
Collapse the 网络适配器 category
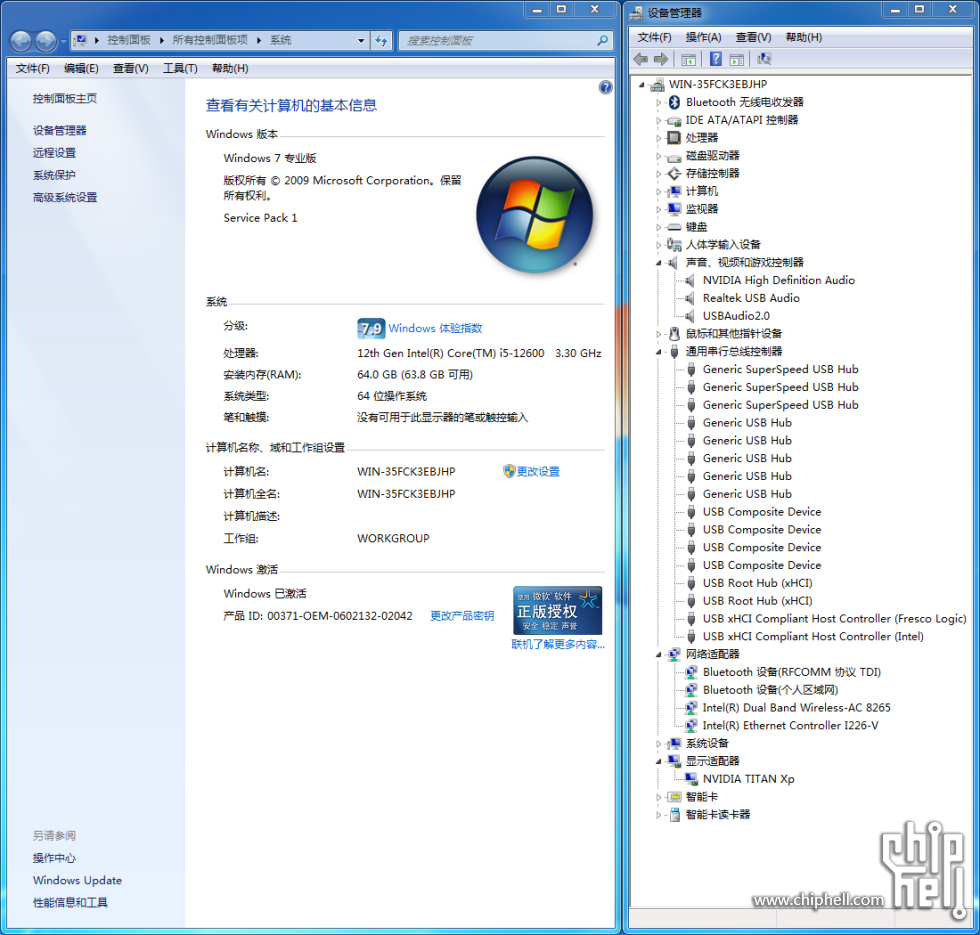coord(658,654)
